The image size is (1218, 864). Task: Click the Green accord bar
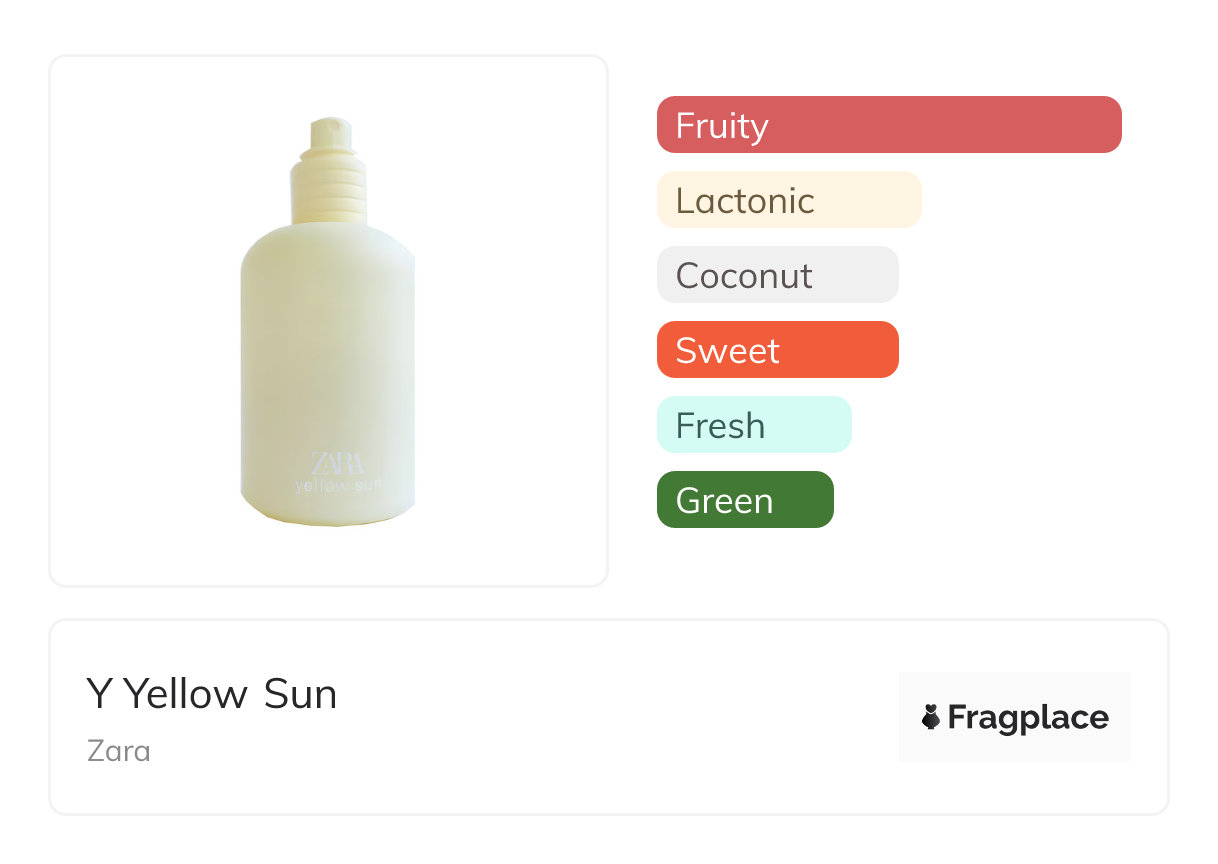[744, 500]
